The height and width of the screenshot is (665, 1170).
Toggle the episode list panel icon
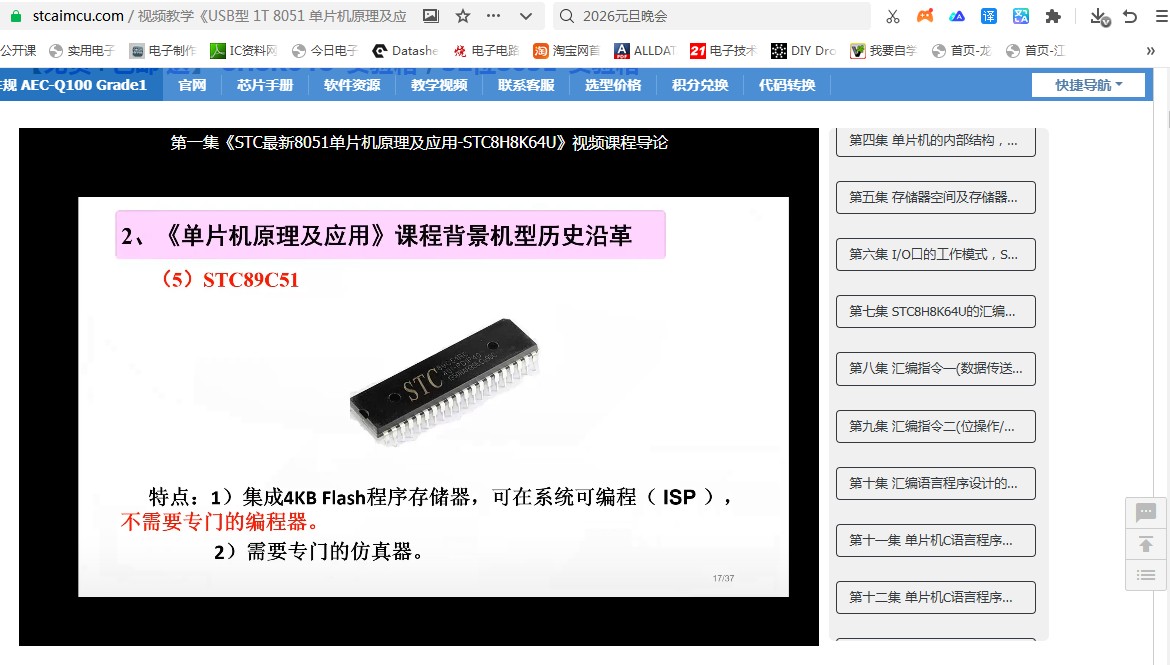1144,575
